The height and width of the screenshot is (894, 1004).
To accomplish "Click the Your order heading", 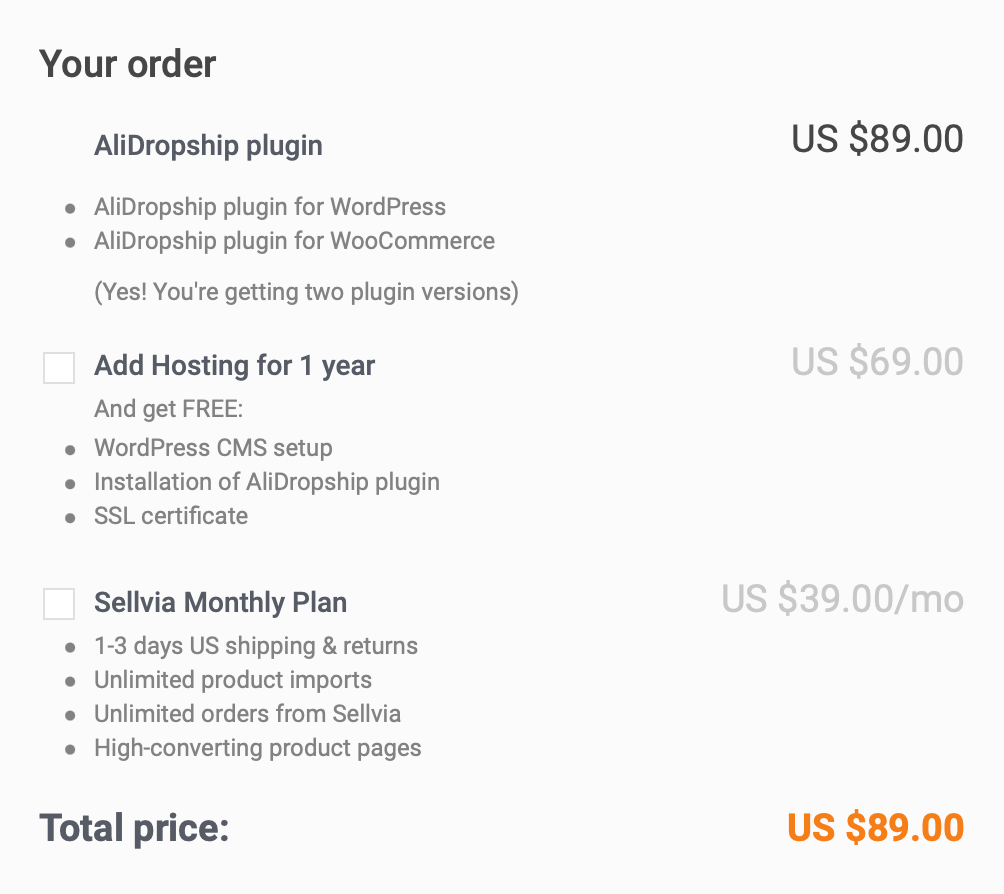I will click(x=126, y=63).
